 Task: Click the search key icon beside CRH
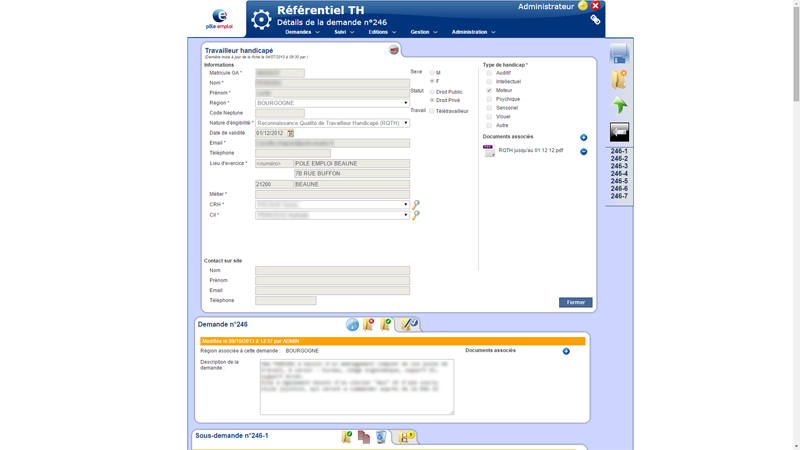pyautogui.click(x=416, y=204)
